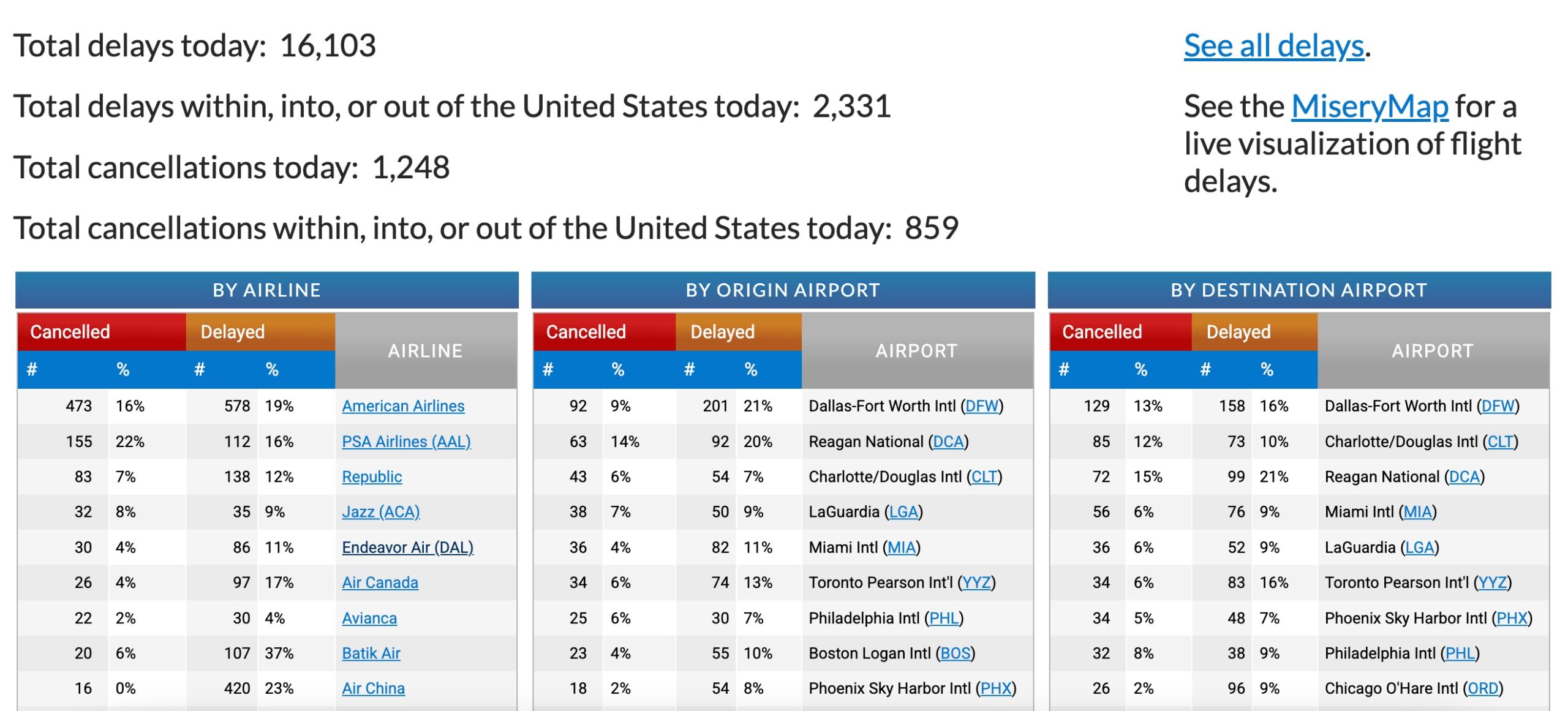
Task: Select PSA Airlines in the airline table
Action: 407,441
